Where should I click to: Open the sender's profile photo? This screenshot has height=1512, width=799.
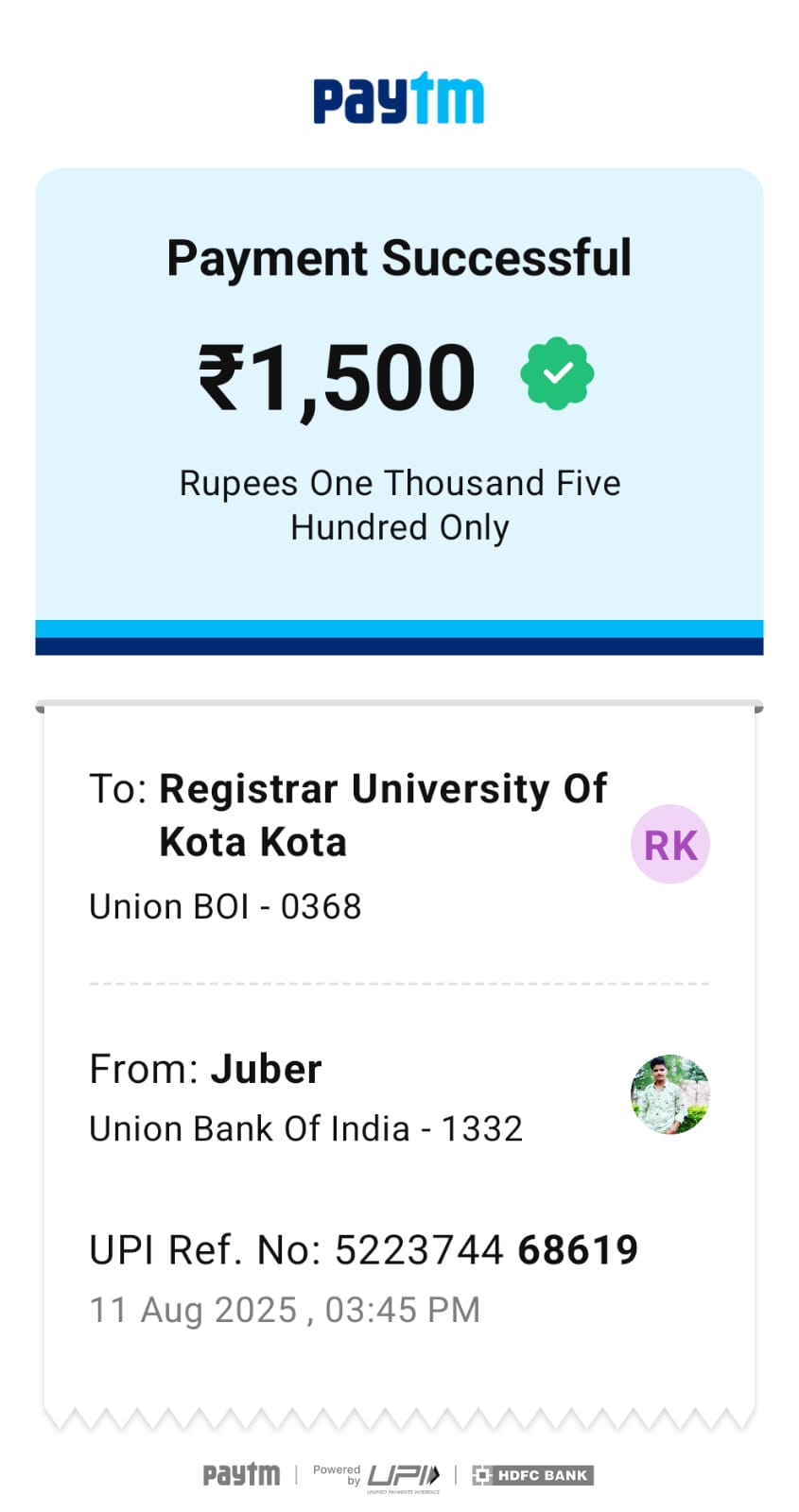(669, 1094)
